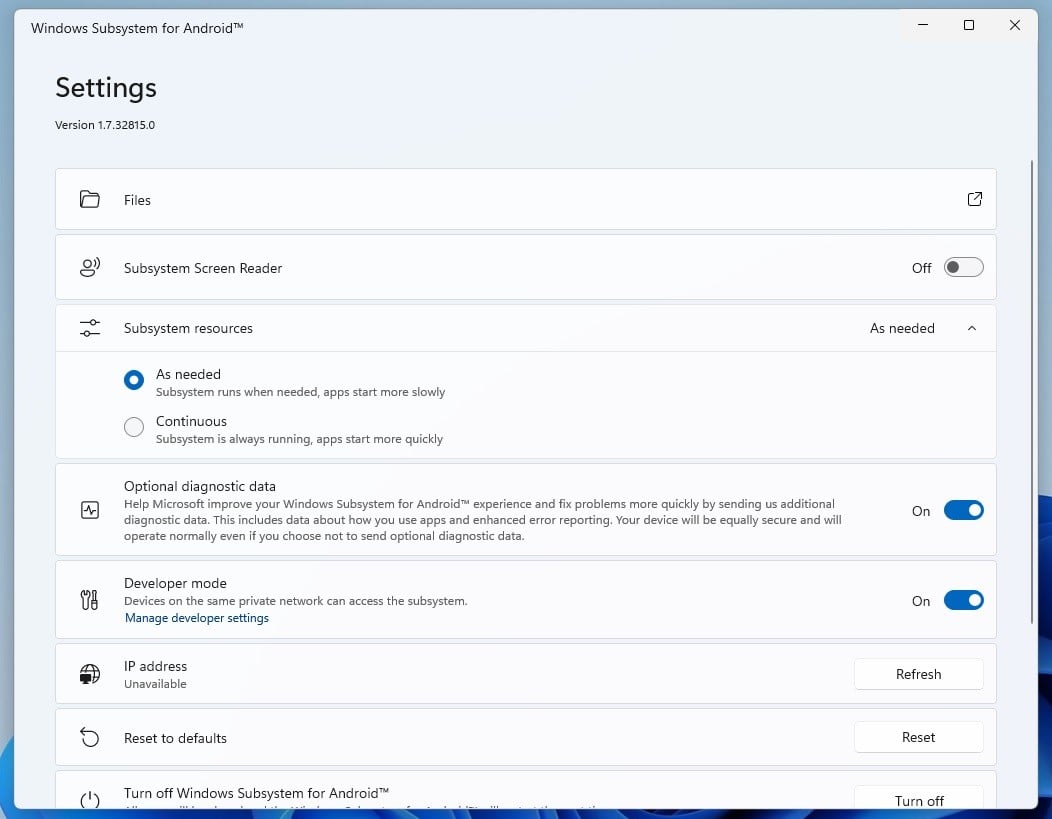
Task: Refresh the IP address
Action: click(x=918, y=673)
